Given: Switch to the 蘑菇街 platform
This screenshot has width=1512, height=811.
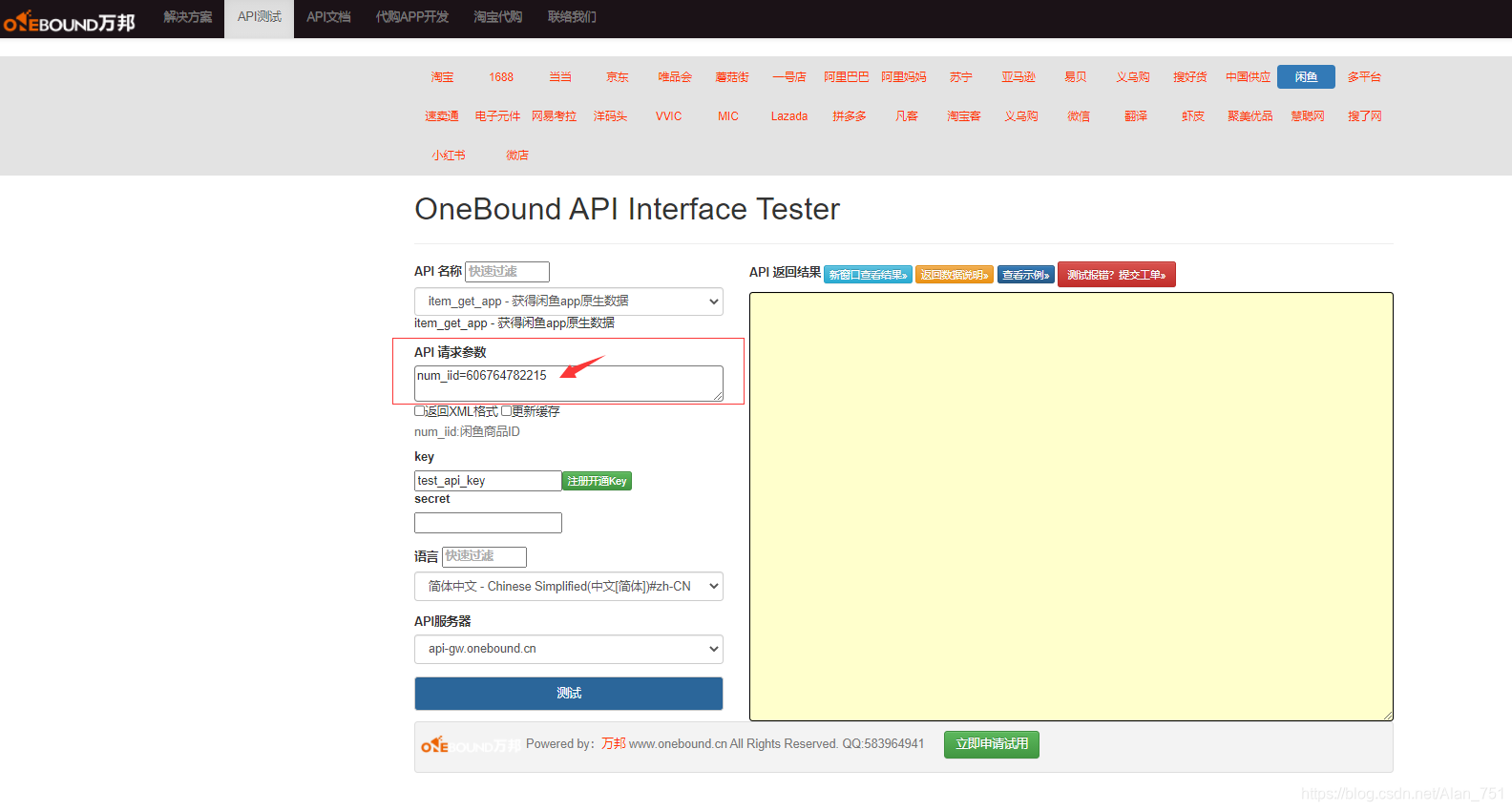Looking at the screenshot, I should click(732, 77).
